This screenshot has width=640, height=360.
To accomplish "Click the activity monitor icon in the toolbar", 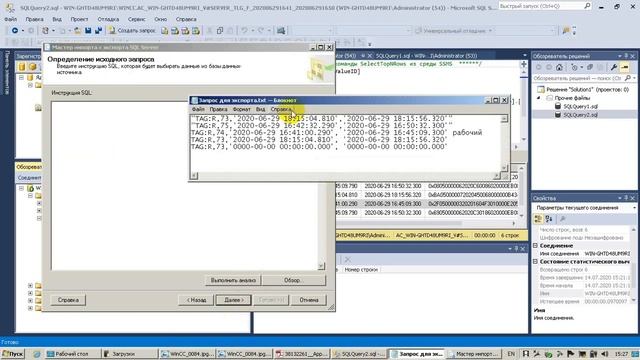I will 281,31.
